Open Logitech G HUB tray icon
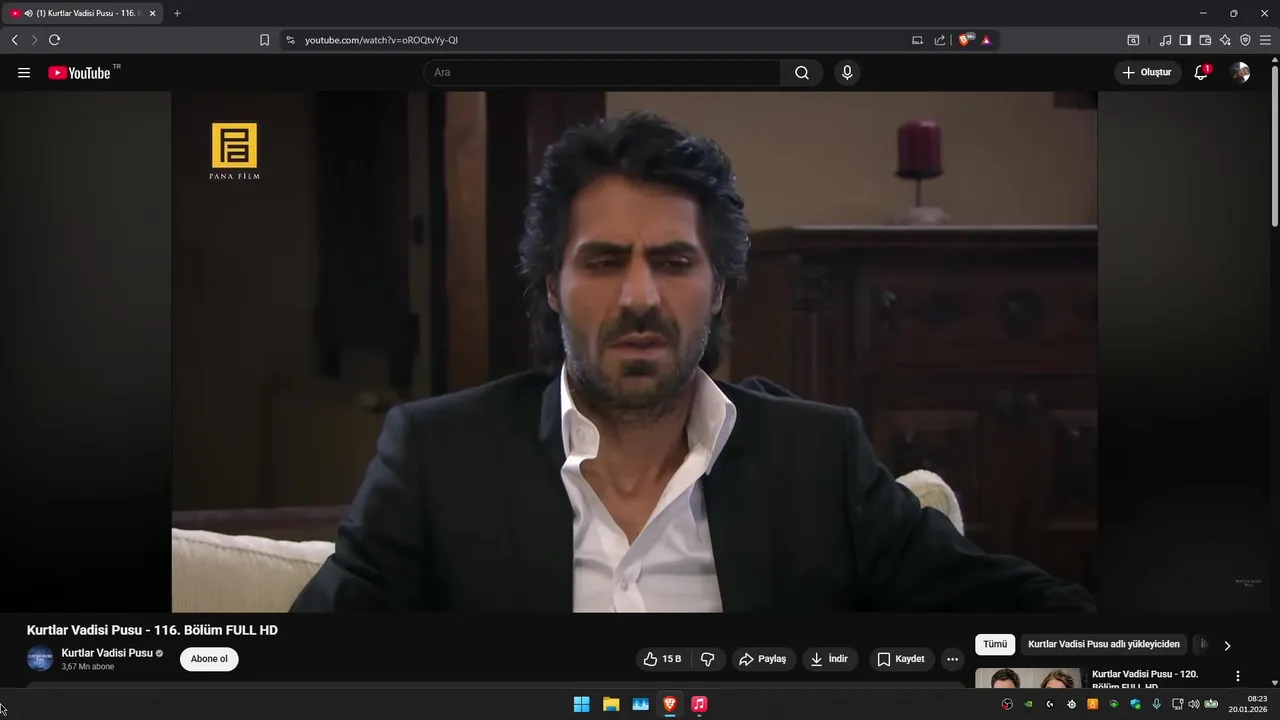 [x=1050, y=704]
